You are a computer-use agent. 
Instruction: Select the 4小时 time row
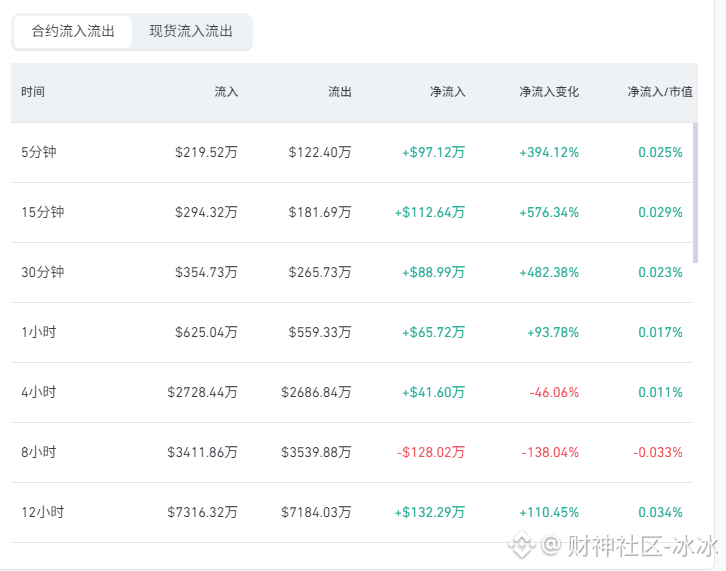click(x=352, y=392)
